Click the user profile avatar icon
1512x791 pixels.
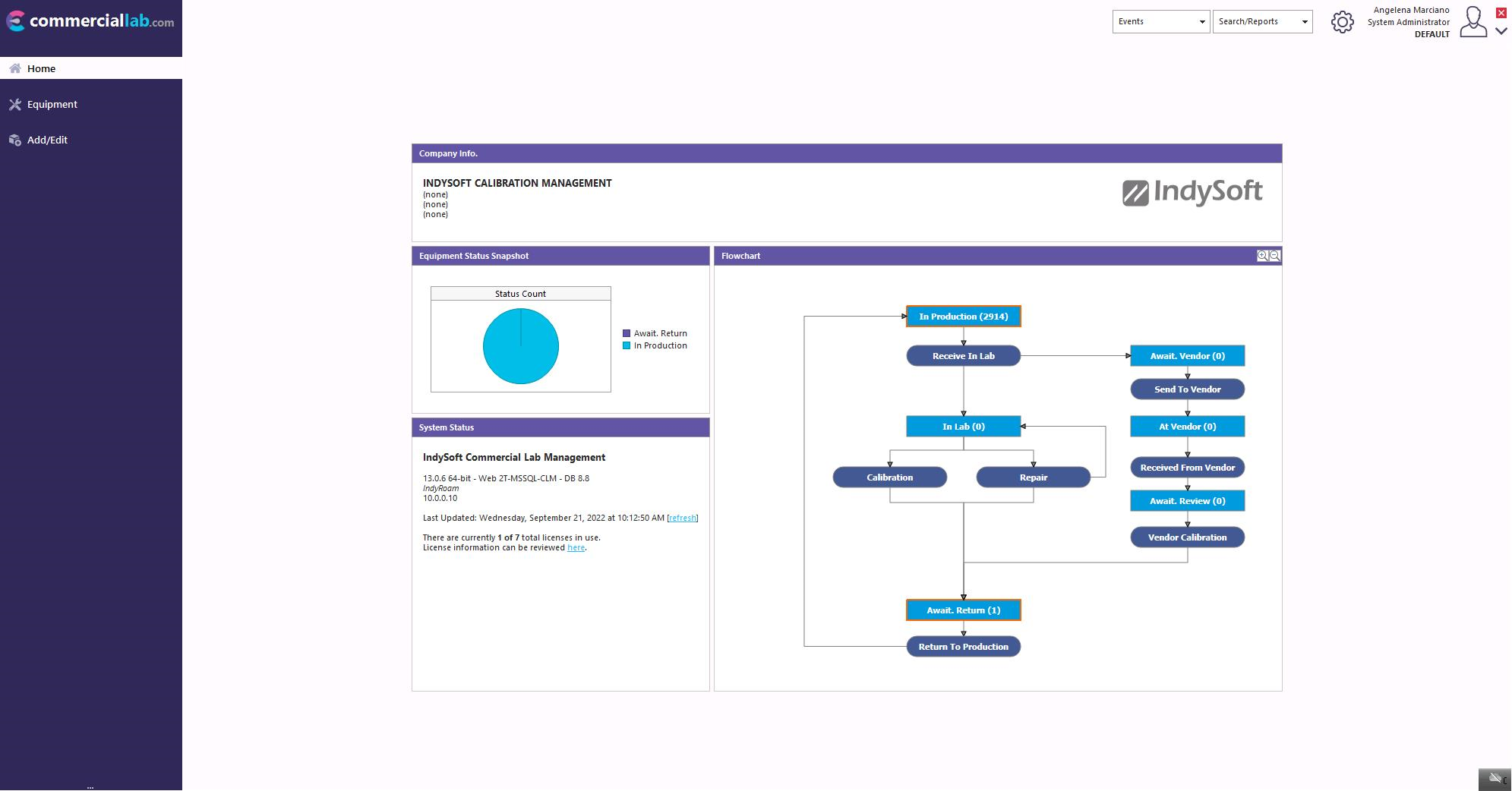click(1473, 22)
